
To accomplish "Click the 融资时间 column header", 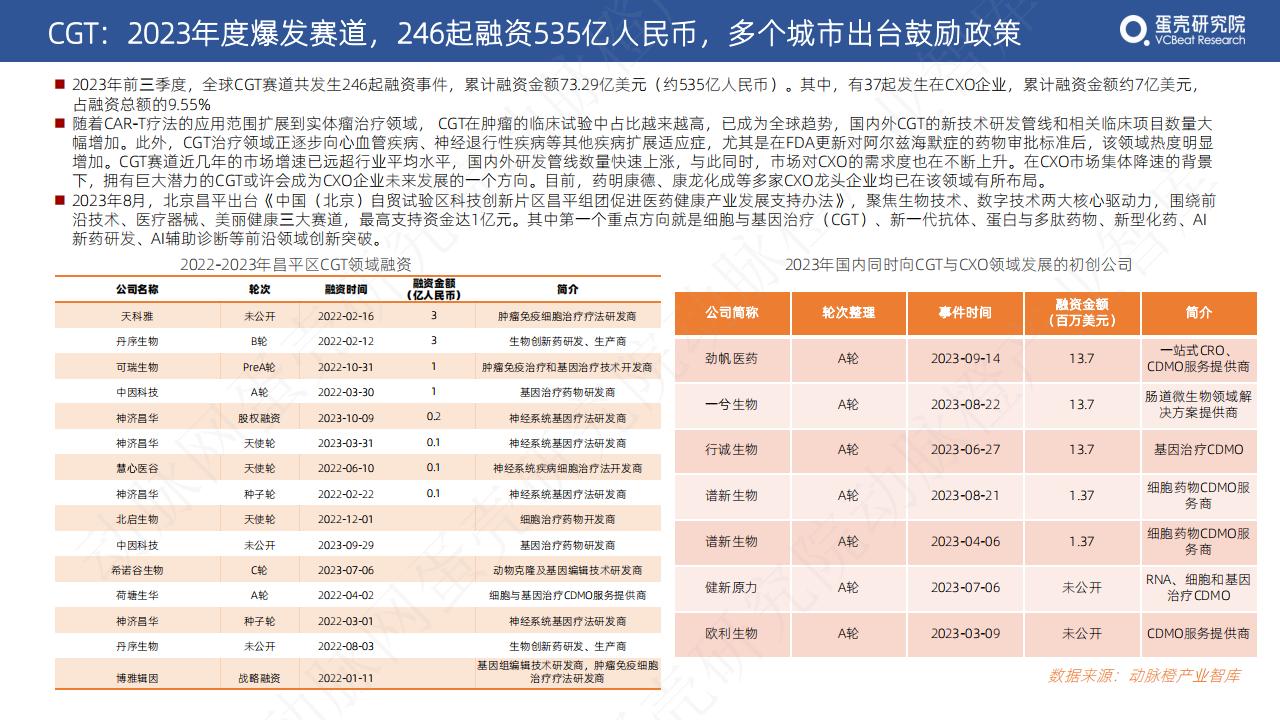I will point(346,289).
